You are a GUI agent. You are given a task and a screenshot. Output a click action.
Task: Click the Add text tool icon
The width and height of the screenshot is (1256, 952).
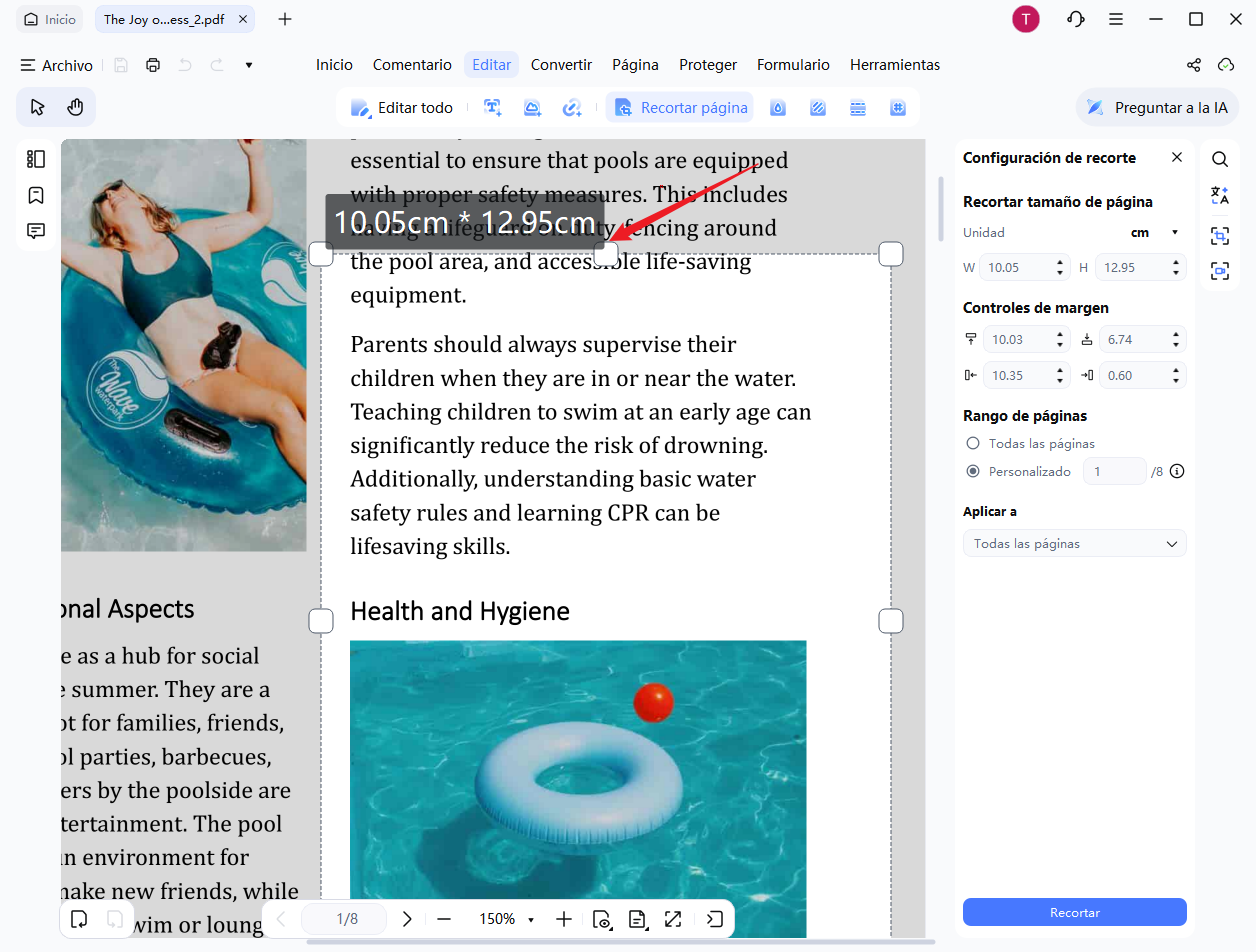(x=493, y=108)
